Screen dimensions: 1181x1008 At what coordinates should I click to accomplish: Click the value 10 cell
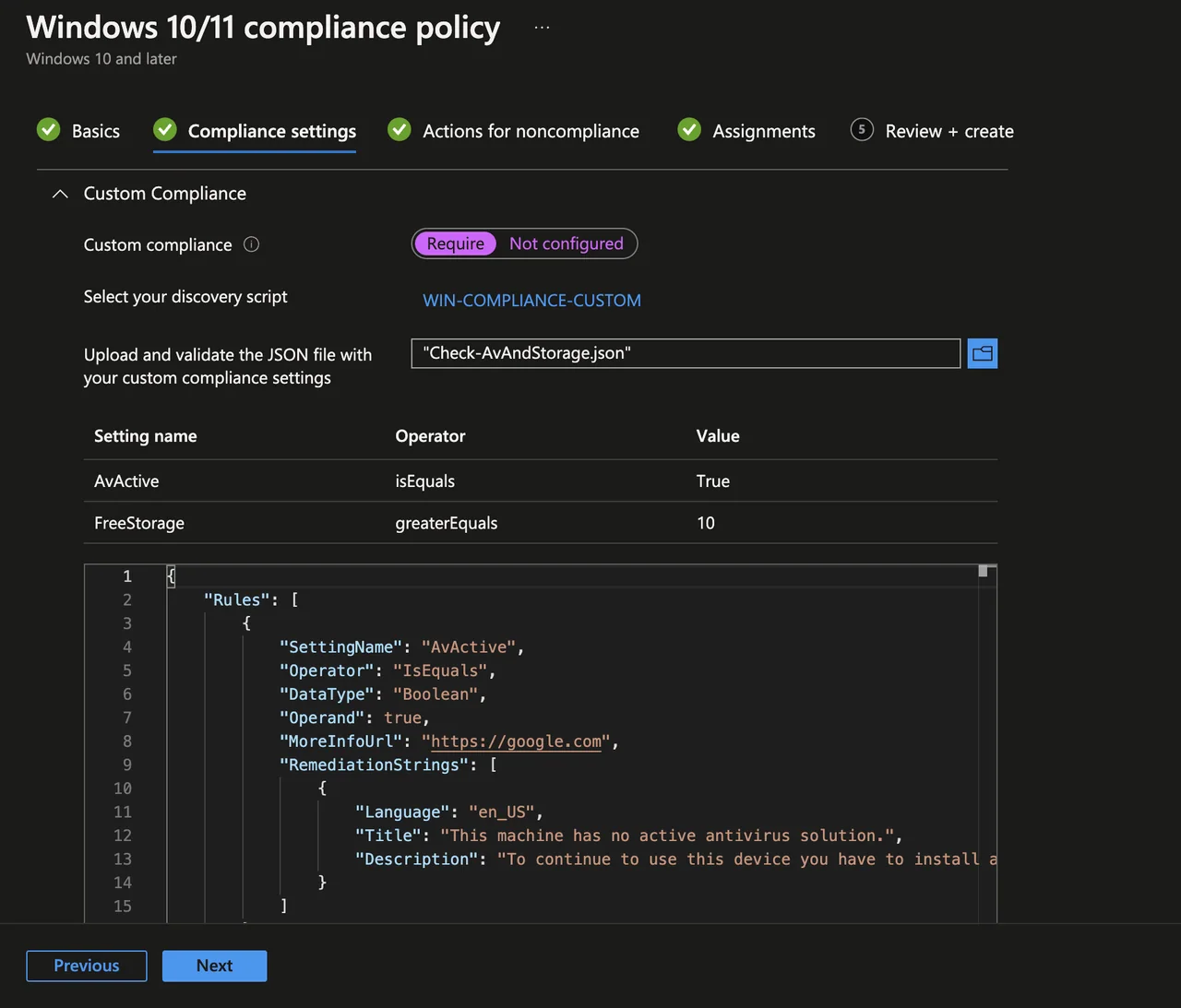706,523
